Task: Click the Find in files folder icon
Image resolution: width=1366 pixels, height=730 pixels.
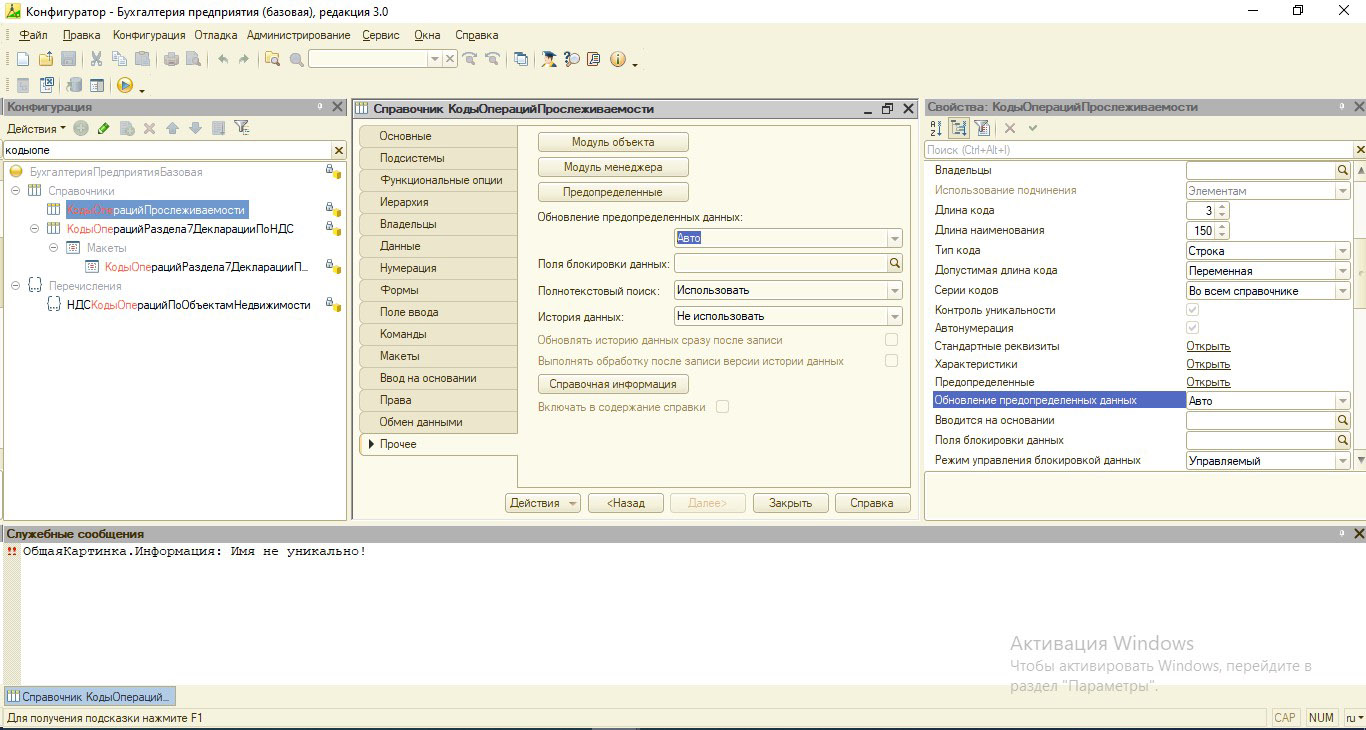Action: point(272,60)
